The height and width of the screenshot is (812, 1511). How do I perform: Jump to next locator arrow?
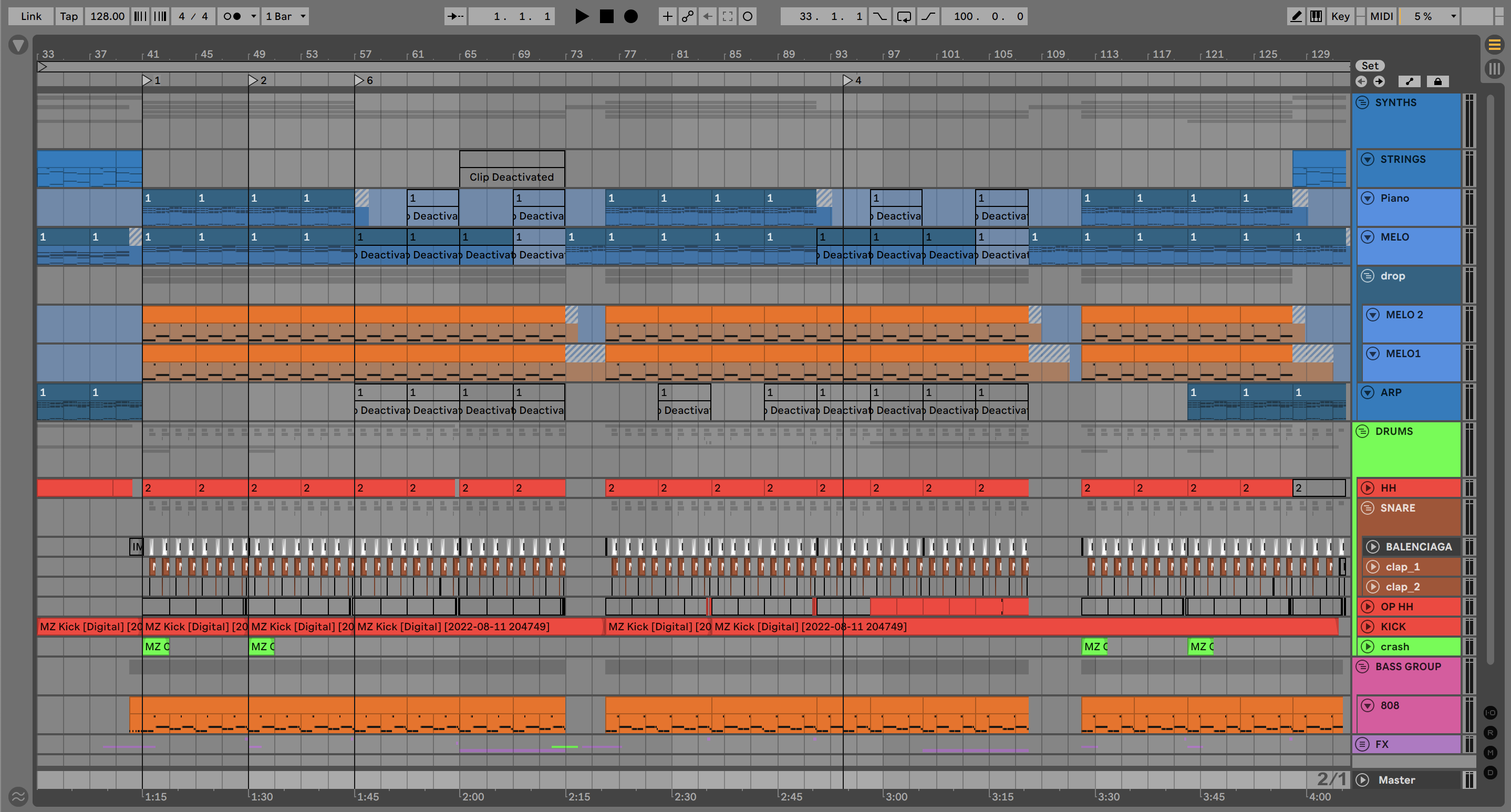click(x=1379, y=81)
